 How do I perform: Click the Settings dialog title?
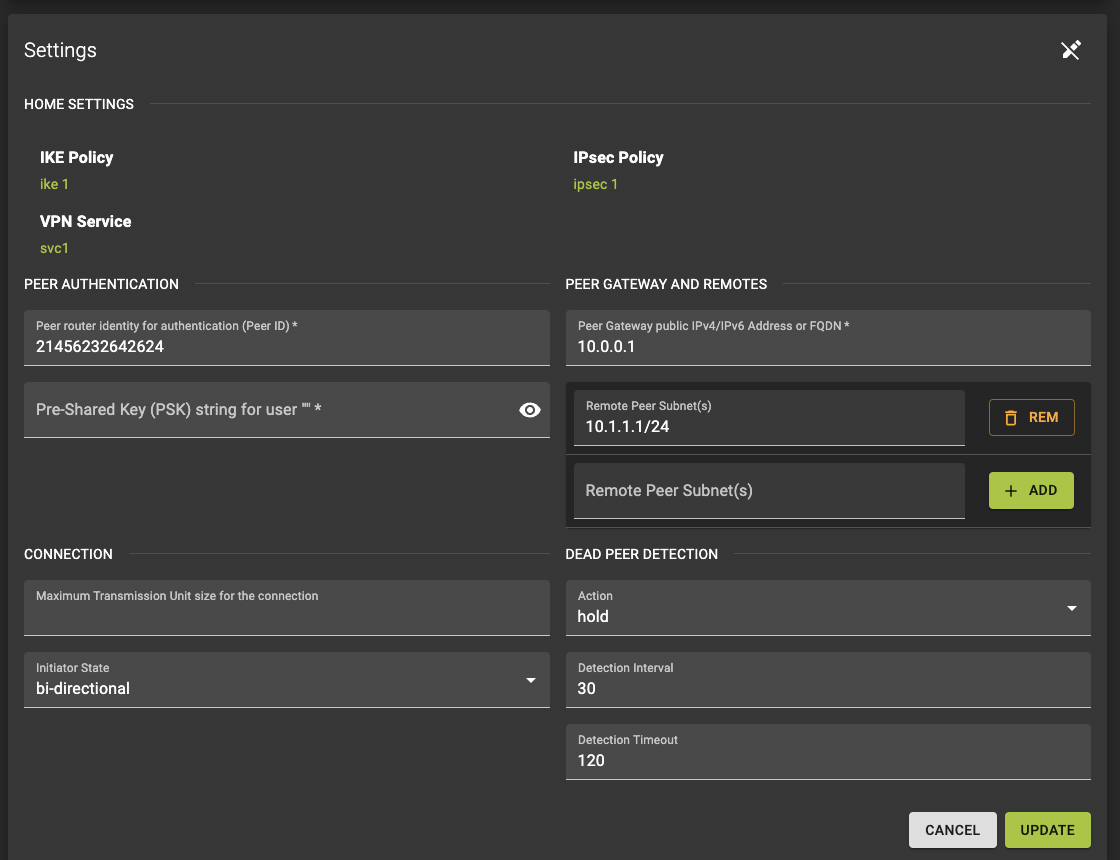click(x=60, y=51)
